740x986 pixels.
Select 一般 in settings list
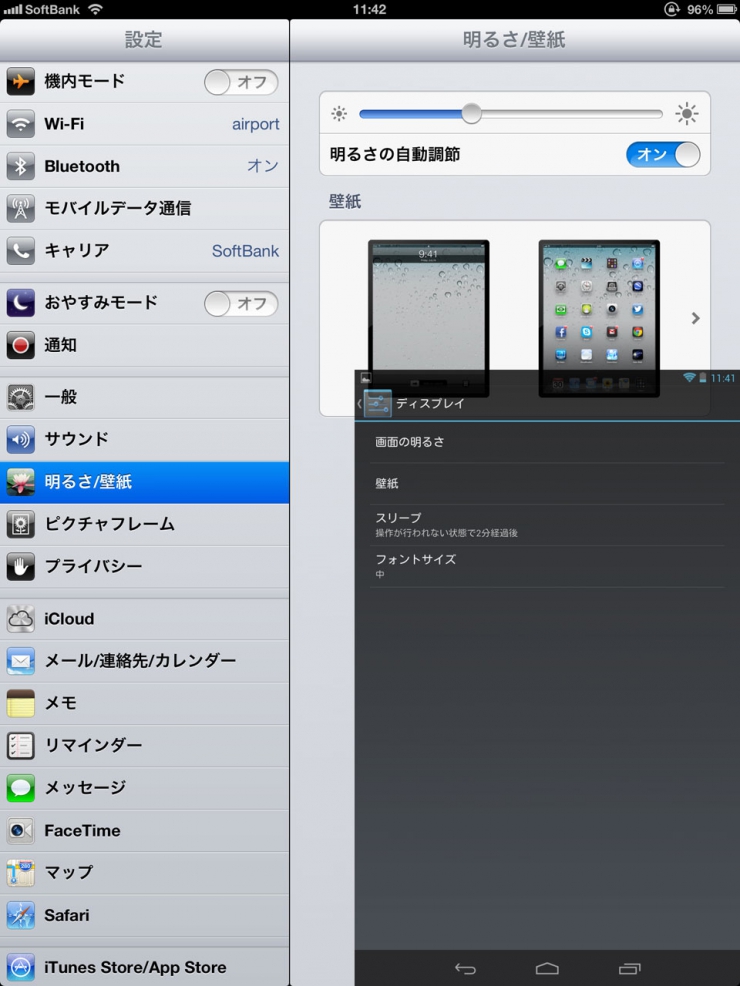click(x=145, y=397)
